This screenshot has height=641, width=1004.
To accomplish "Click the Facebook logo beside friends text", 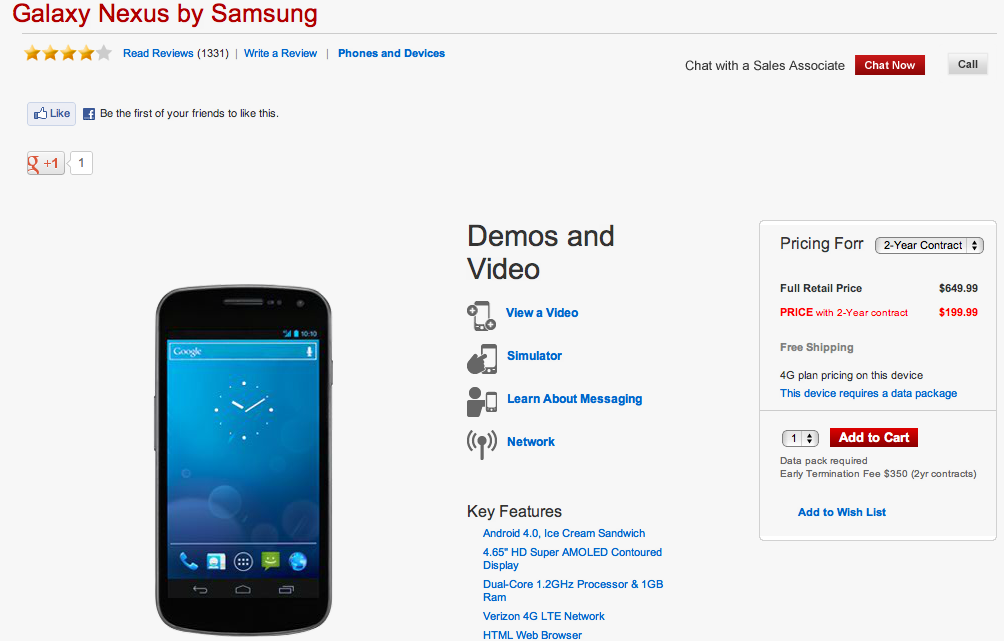I will point(89,114).
